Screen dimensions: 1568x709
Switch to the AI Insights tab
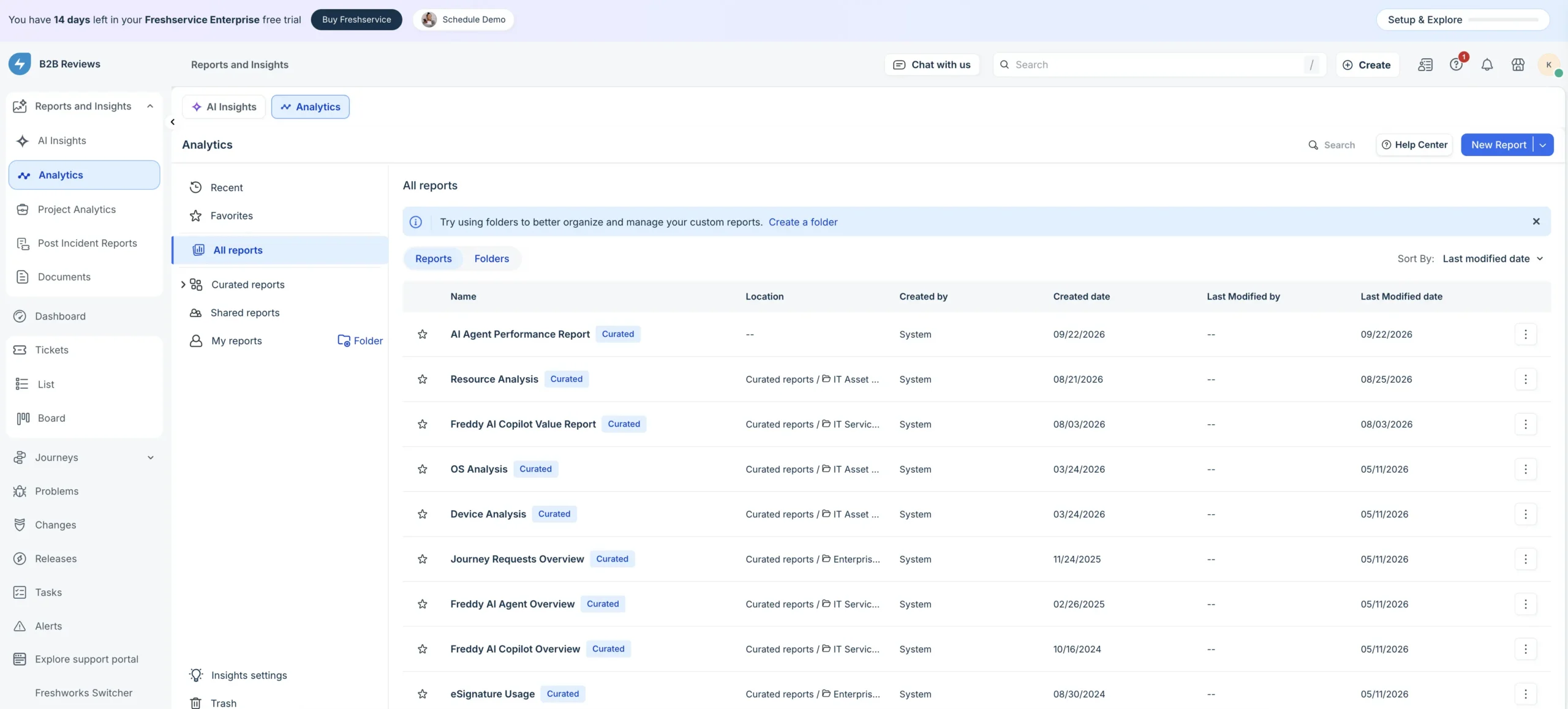click(x=224, y=107)
